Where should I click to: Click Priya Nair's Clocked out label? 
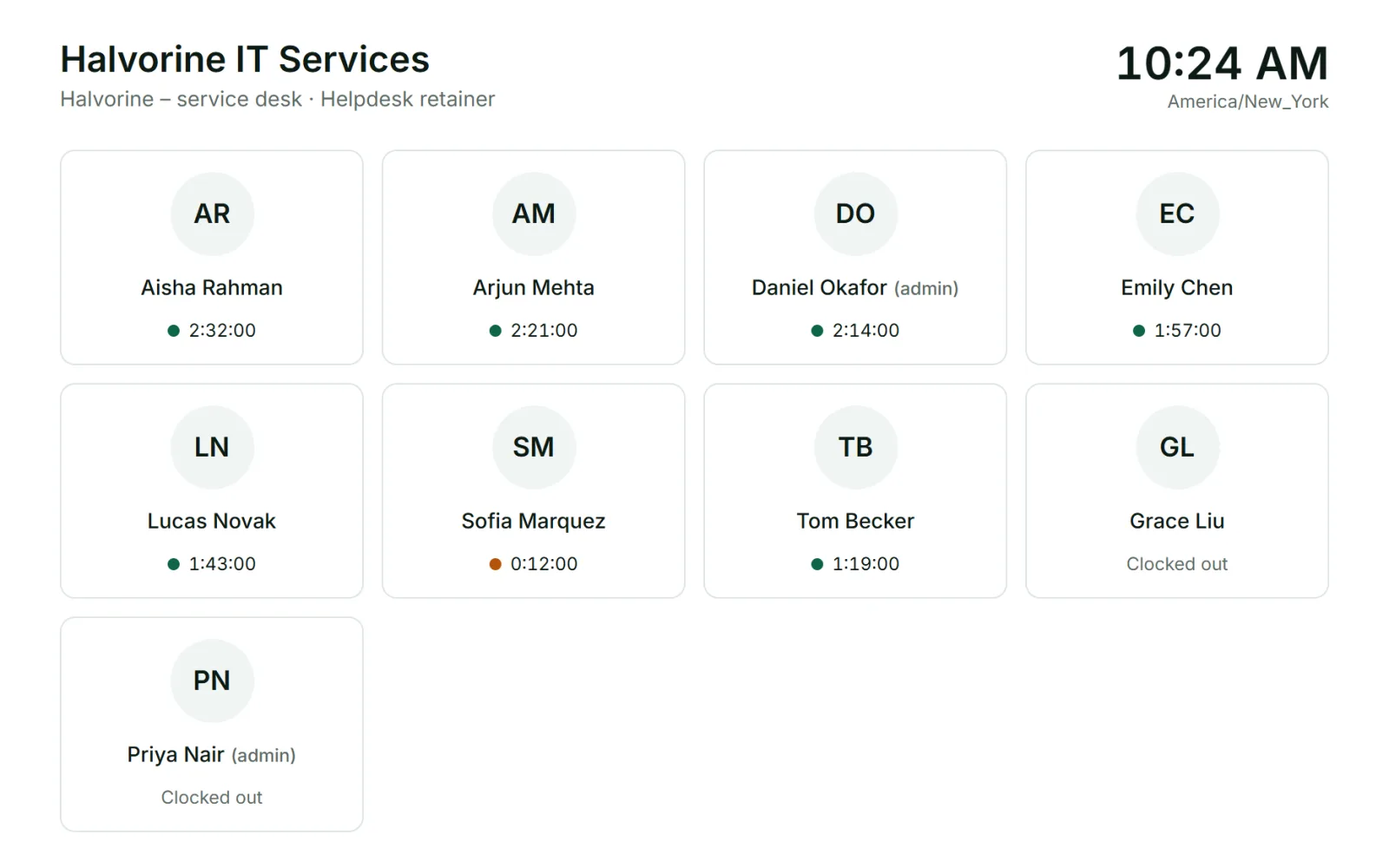tap(212, 798)
